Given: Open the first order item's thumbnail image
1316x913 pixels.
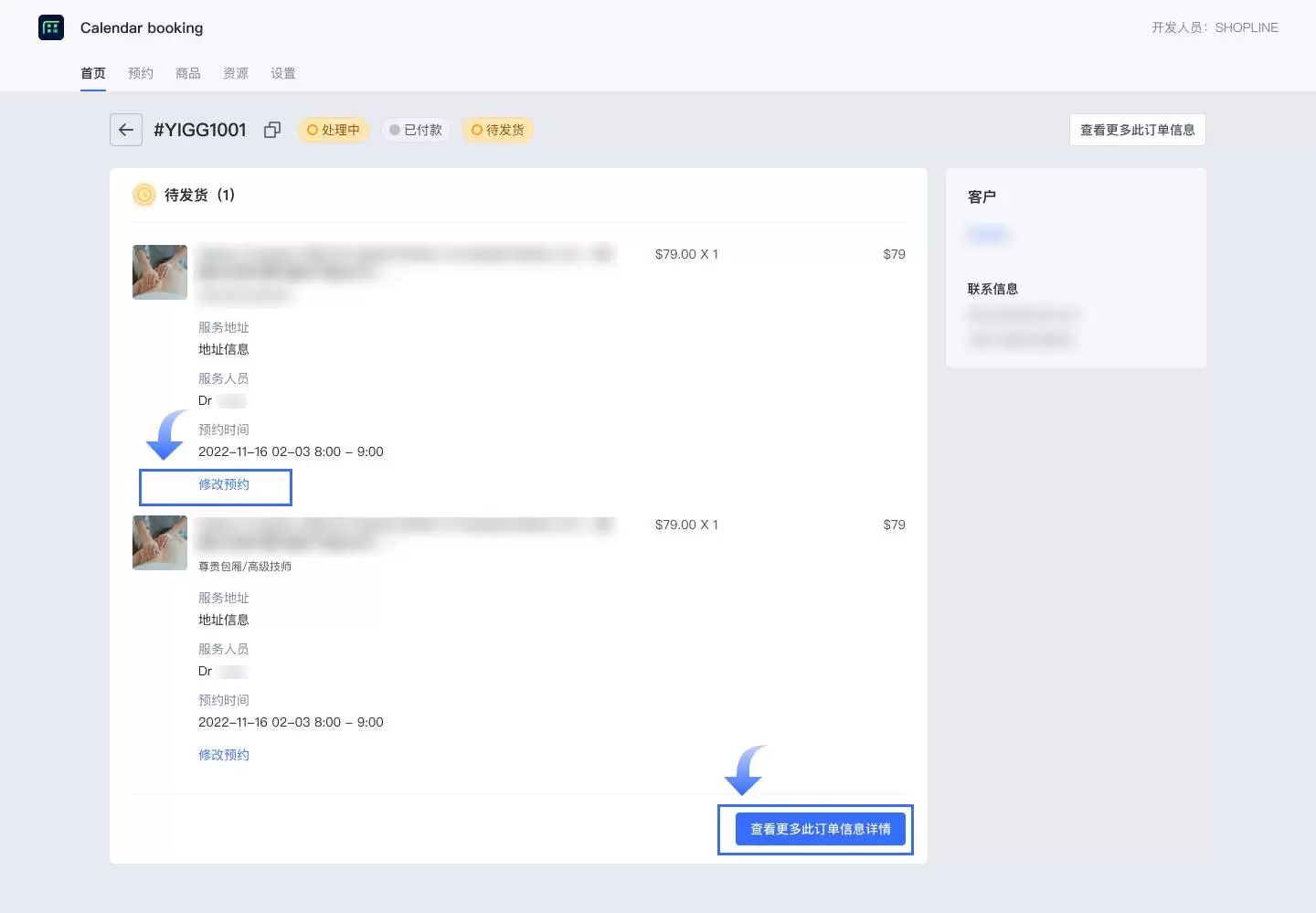Looking at the screenshot, I should click(x=160, y=271).
